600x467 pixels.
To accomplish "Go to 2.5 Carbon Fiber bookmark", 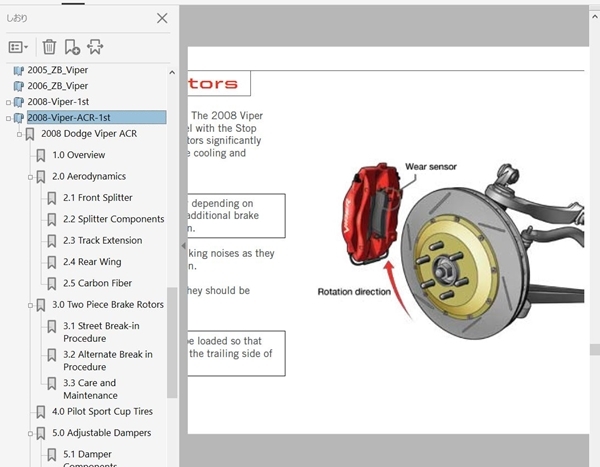I will 98,283.
